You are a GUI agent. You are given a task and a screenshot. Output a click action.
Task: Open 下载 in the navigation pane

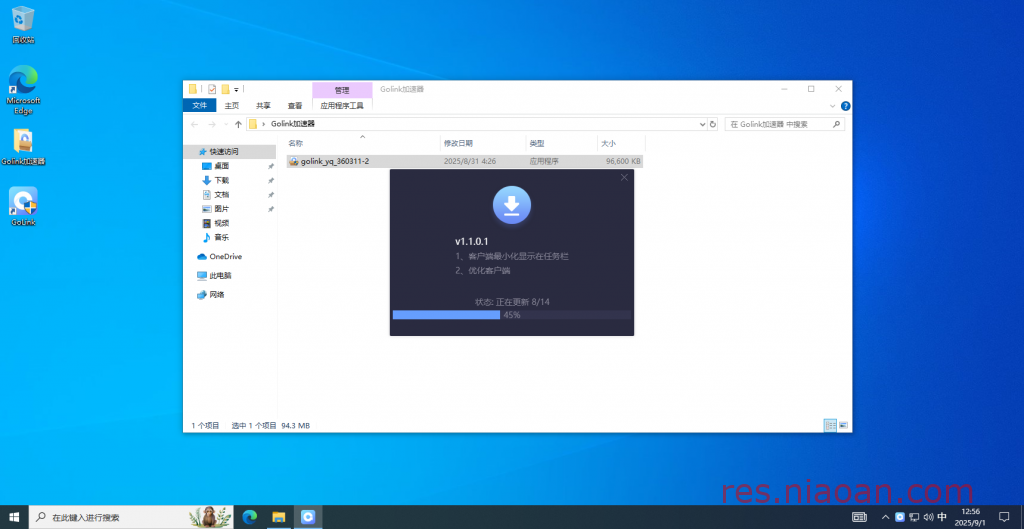221,180
